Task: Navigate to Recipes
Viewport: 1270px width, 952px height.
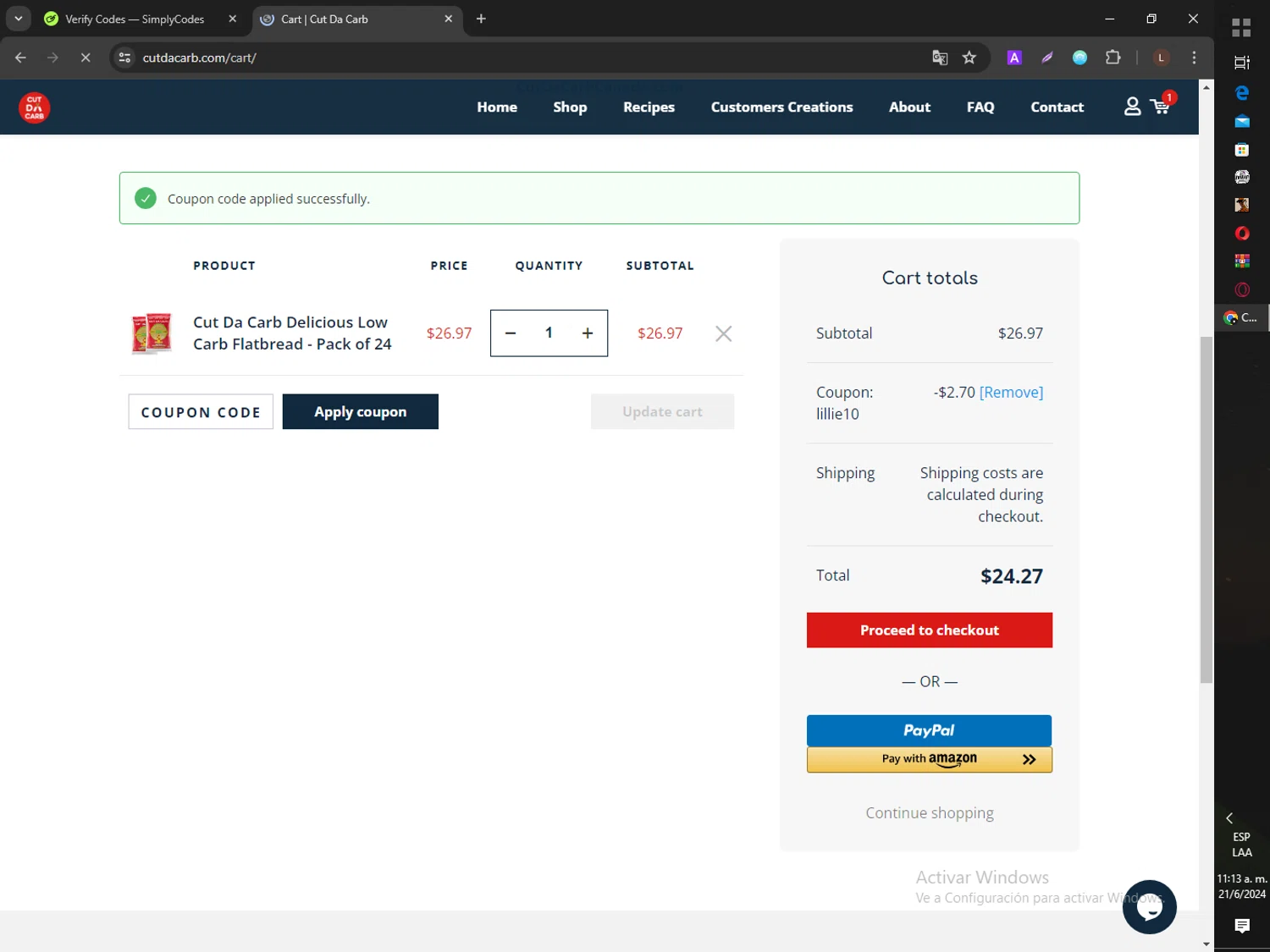Action: coord(649,107)
